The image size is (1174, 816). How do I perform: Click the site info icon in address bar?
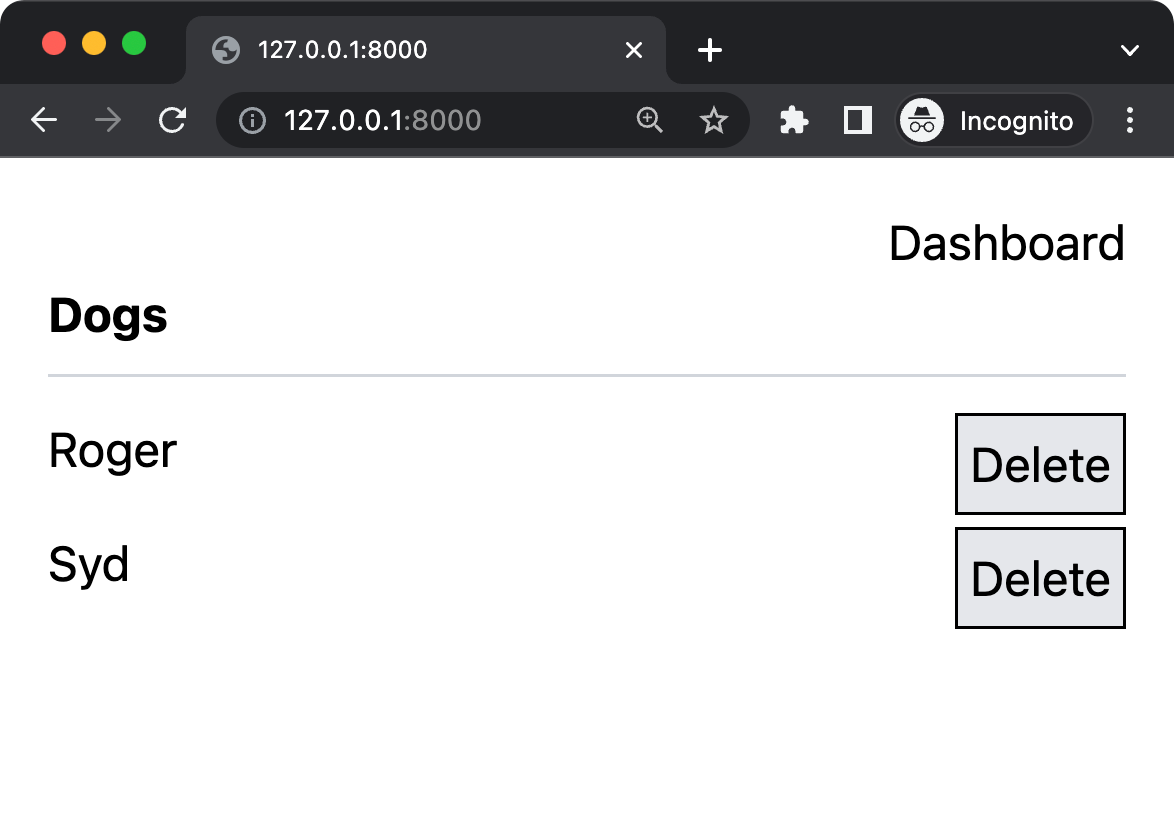252,121
